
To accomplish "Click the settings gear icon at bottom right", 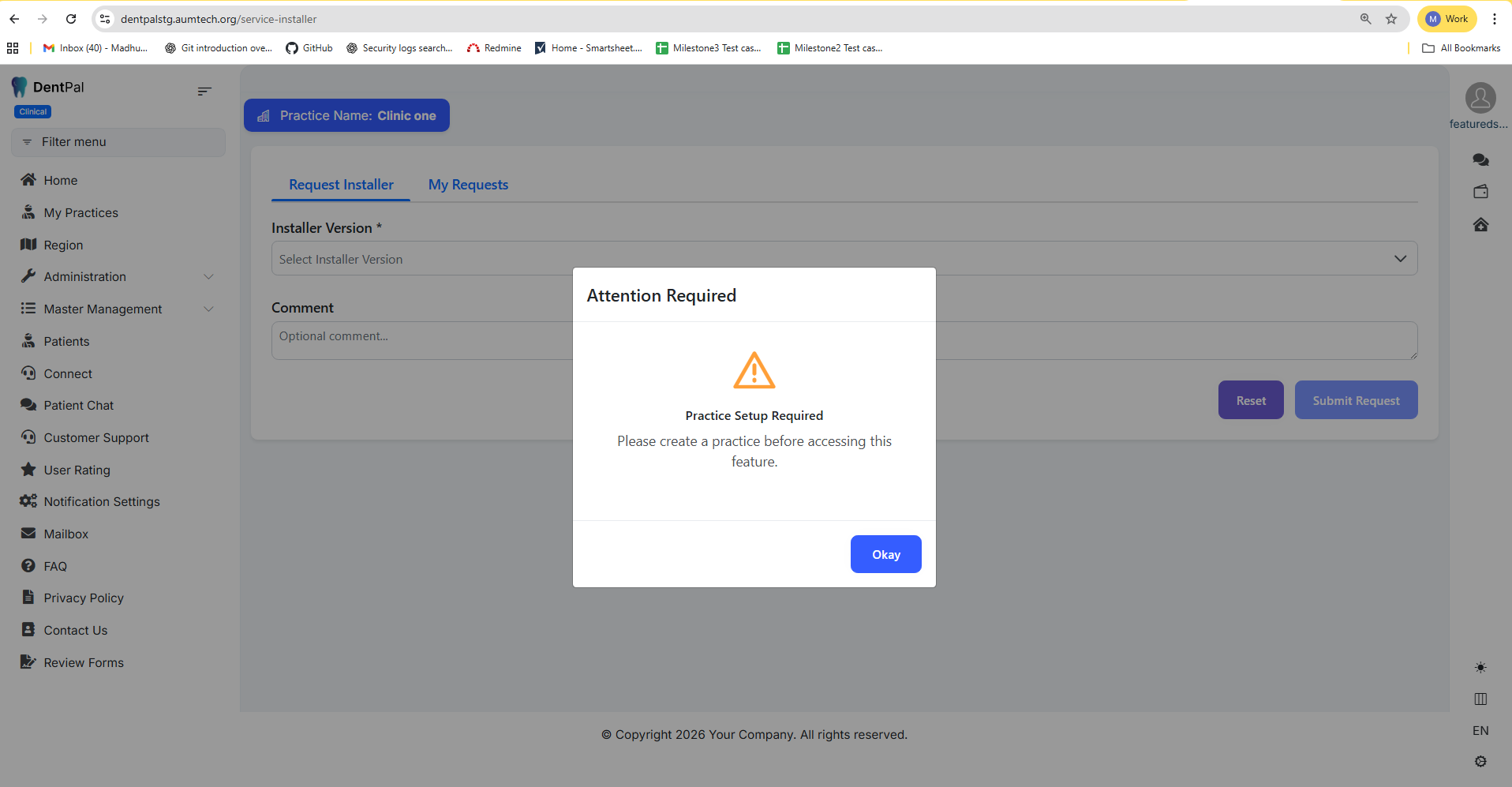I will coord(1480,762).
